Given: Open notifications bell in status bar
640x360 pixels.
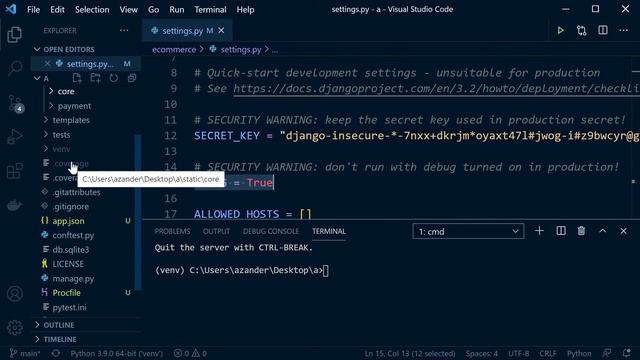Looking at the screenshot, I should 627,353.
